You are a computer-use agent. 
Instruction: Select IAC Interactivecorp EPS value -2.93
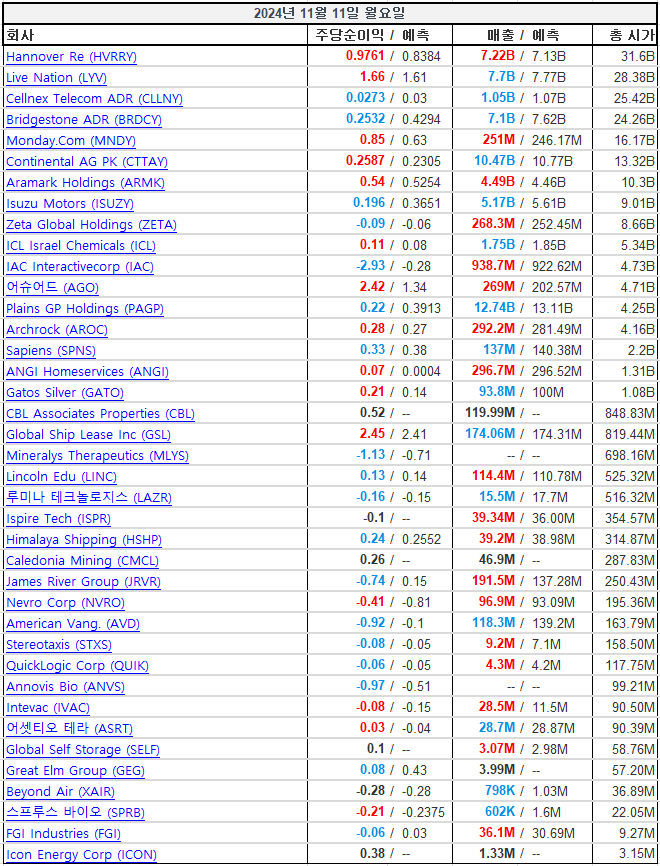(370, 266)
